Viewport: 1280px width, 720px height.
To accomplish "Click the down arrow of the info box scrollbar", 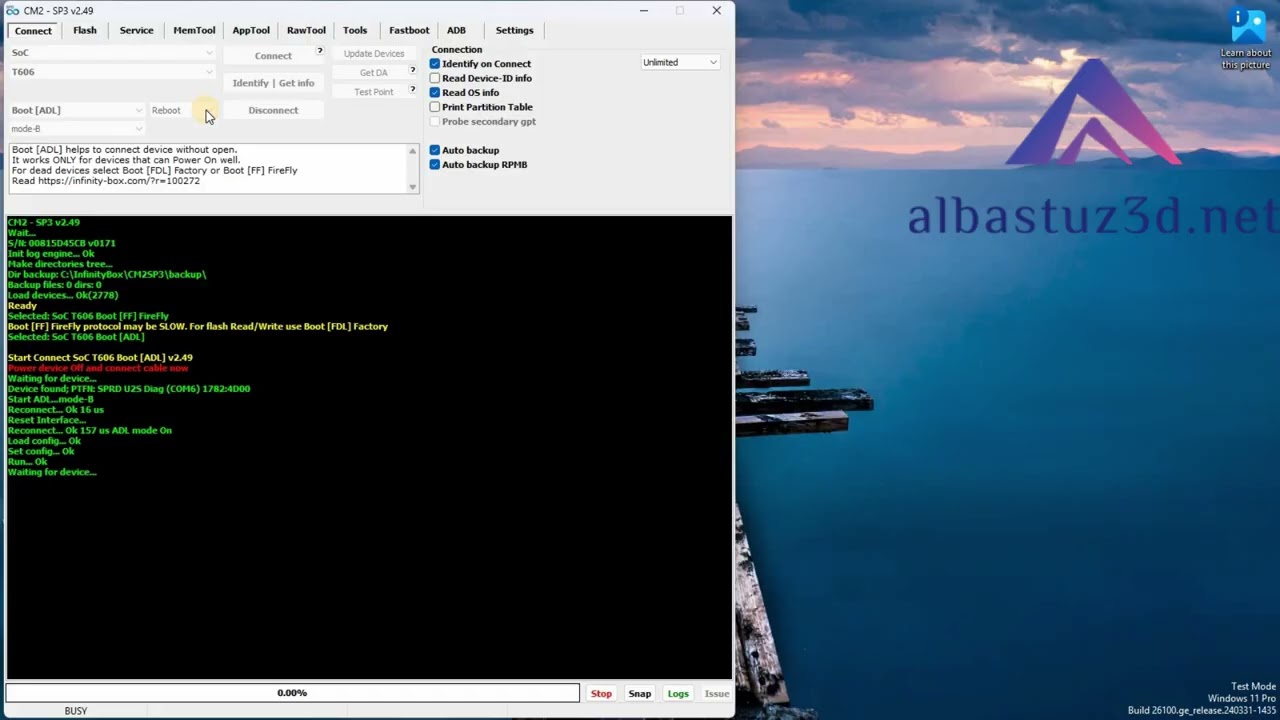I will point(412,187).
